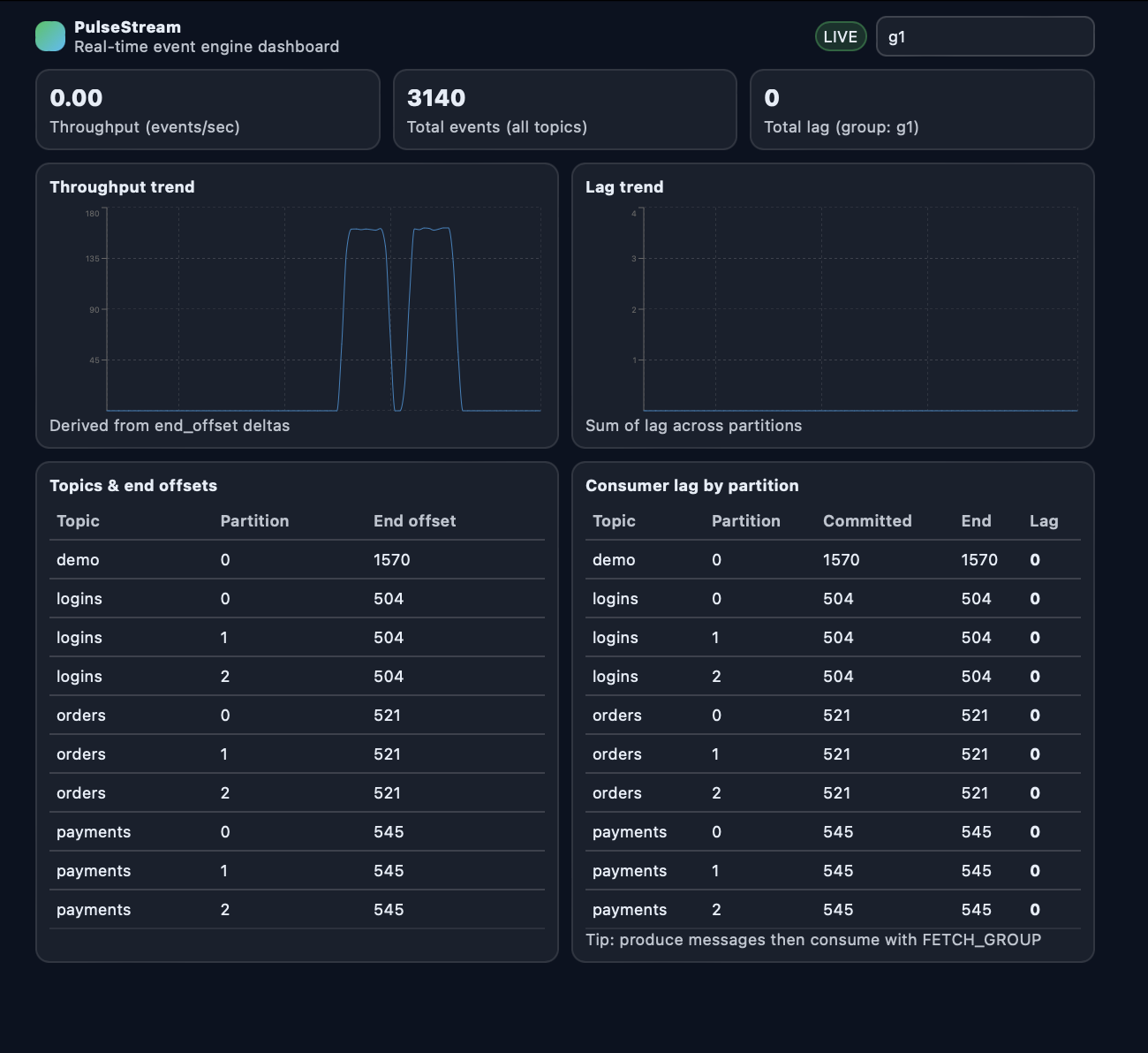Click the Lag column header
This screenshot has height=1053, width=1148.
[1045, 521]
